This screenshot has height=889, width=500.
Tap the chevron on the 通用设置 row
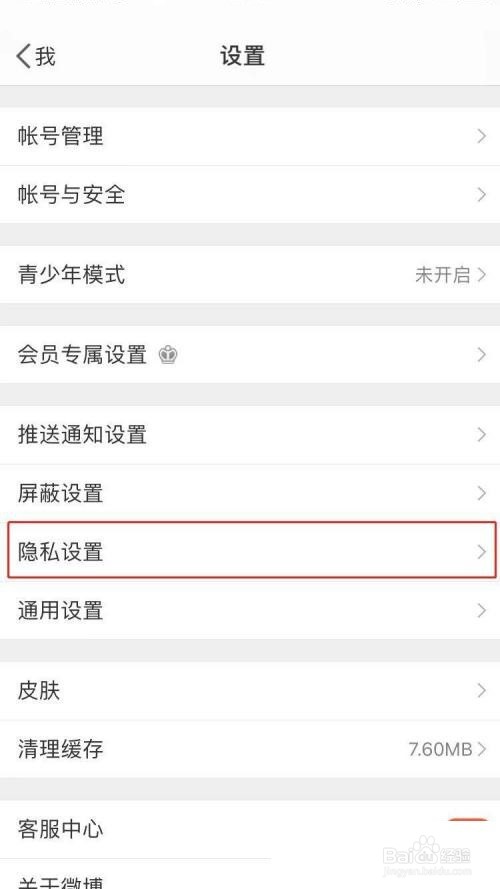tap(481, 611)
